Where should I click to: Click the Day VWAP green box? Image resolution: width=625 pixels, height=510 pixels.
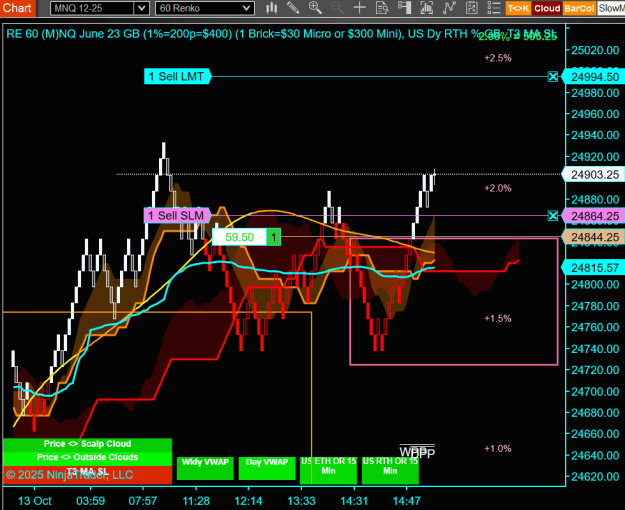(x=267, y=468)
